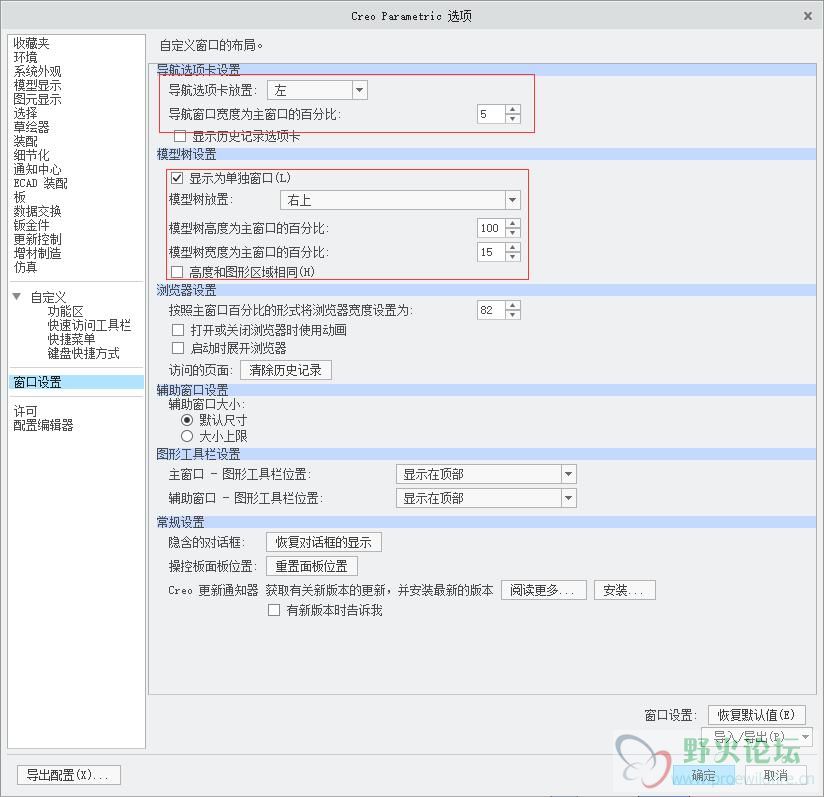
Task: Click browser width field showing 82
Action: pyautogui.click(x=491, y=310)
